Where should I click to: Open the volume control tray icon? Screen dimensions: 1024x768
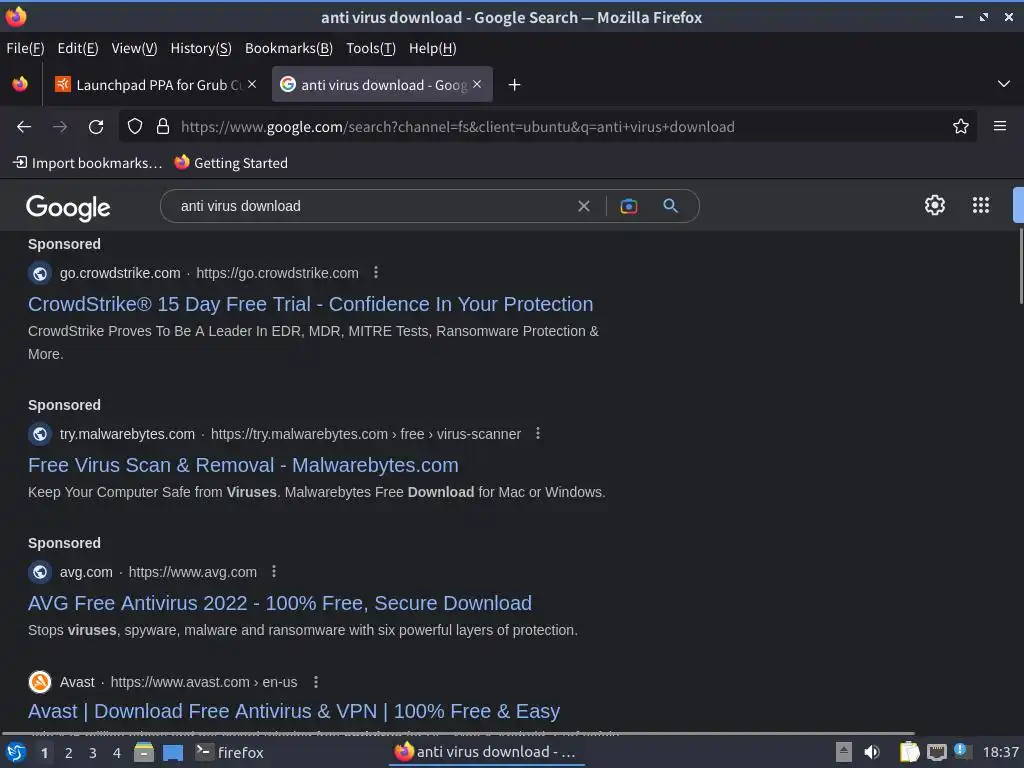[x=872, y=752]
